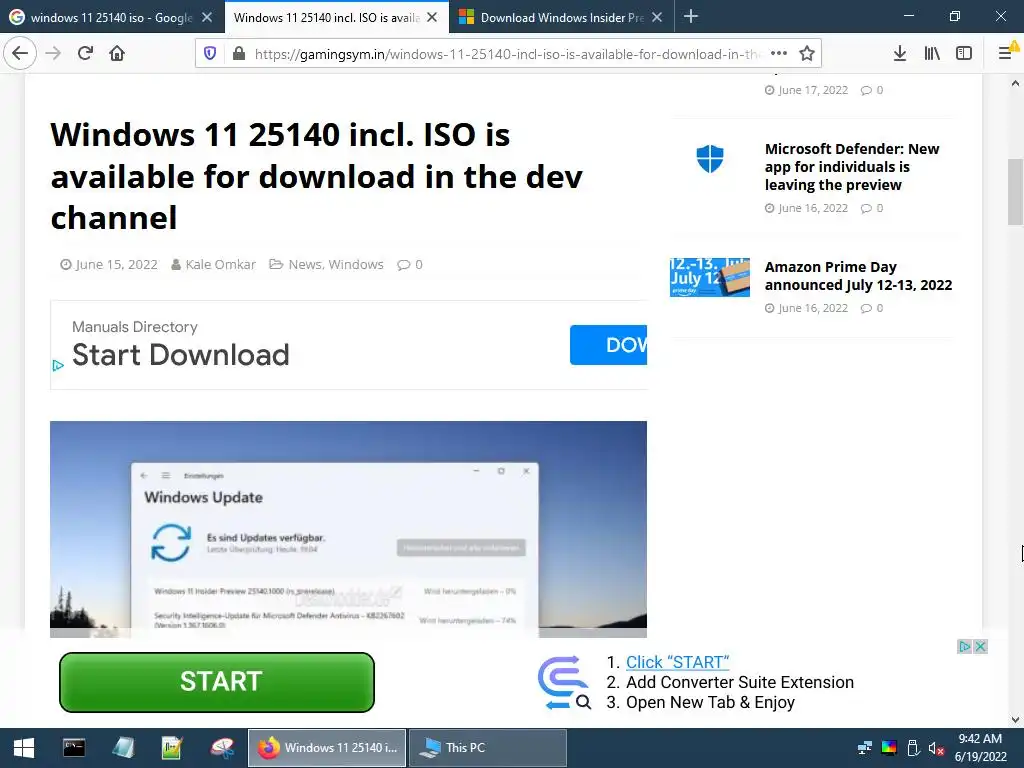Open the News category link
This screenshot has height=768, width=1024.
[305, 264]
